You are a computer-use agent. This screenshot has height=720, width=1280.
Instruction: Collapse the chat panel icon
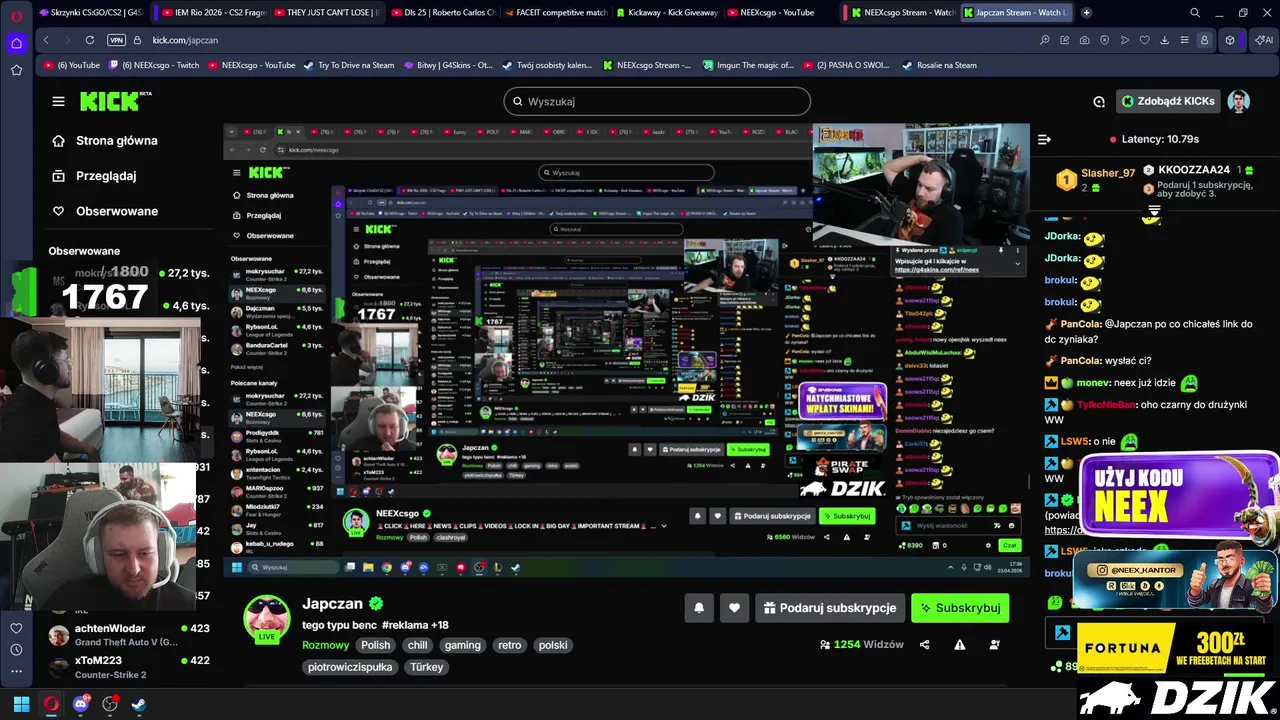click(x=1044, y=140)
